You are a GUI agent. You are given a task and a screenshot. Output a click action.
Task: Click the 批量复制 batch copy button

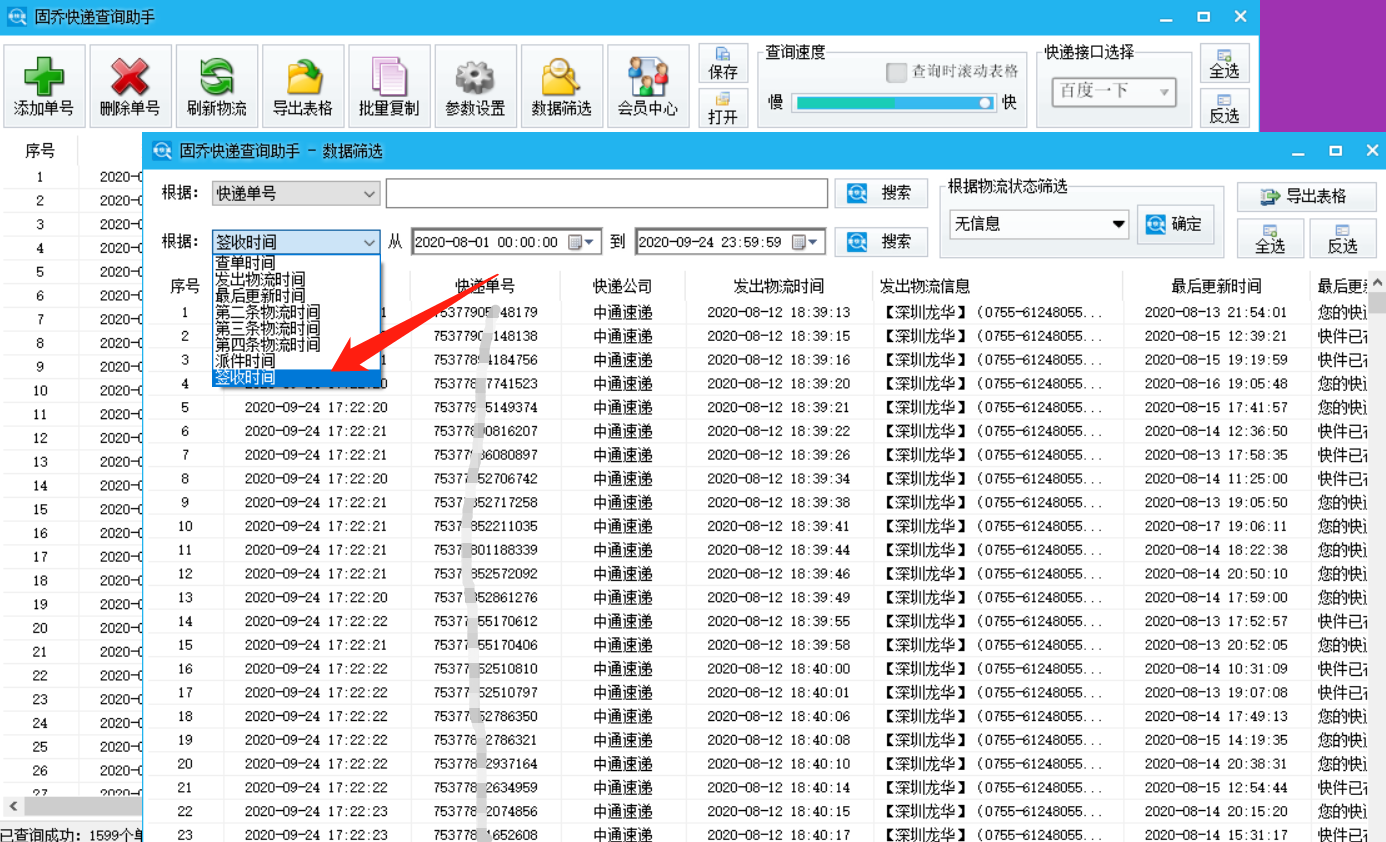coord(389,86)
